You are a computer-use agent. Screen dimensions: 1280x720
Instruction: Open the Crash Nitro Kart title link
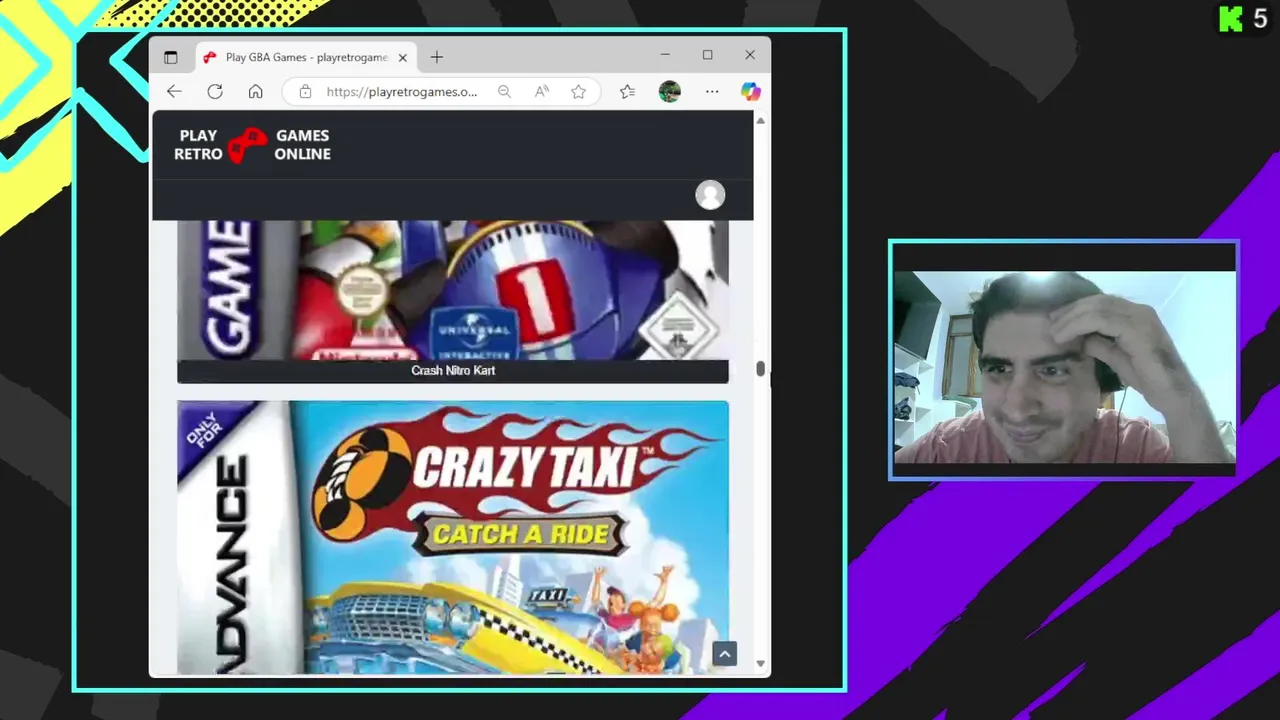click(453, 370)
